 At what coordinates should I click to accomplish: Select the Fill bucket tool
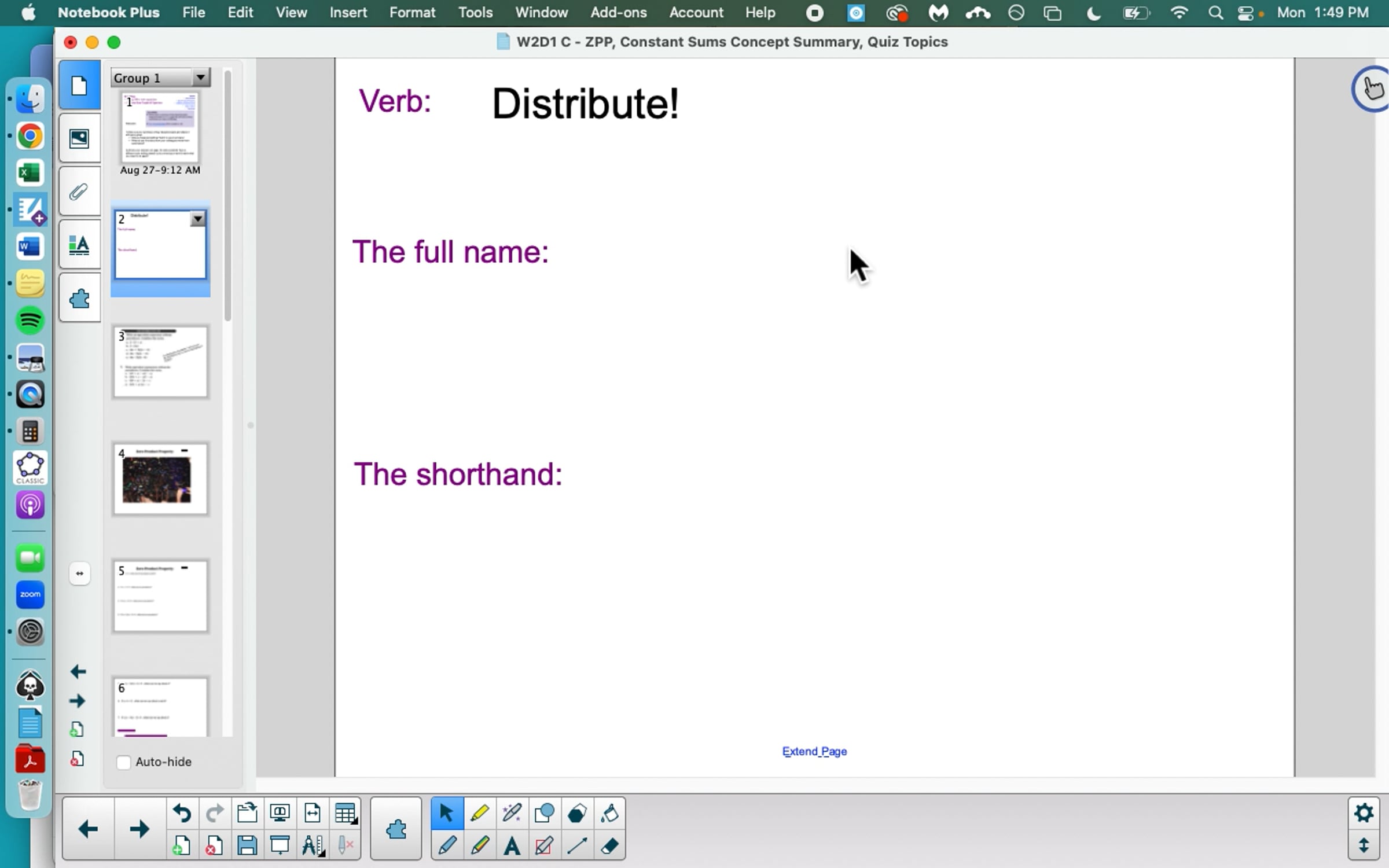click(x=609, y=813)
